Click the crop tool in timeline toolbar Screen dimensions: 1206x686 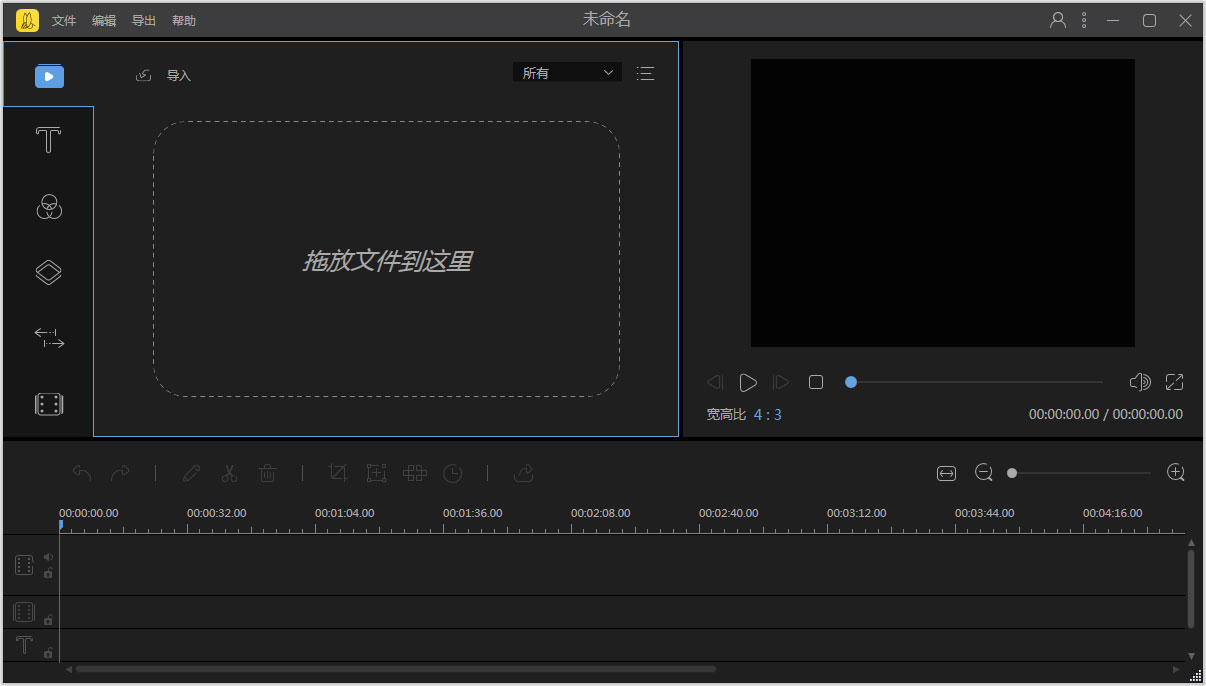tap(338, 473)
